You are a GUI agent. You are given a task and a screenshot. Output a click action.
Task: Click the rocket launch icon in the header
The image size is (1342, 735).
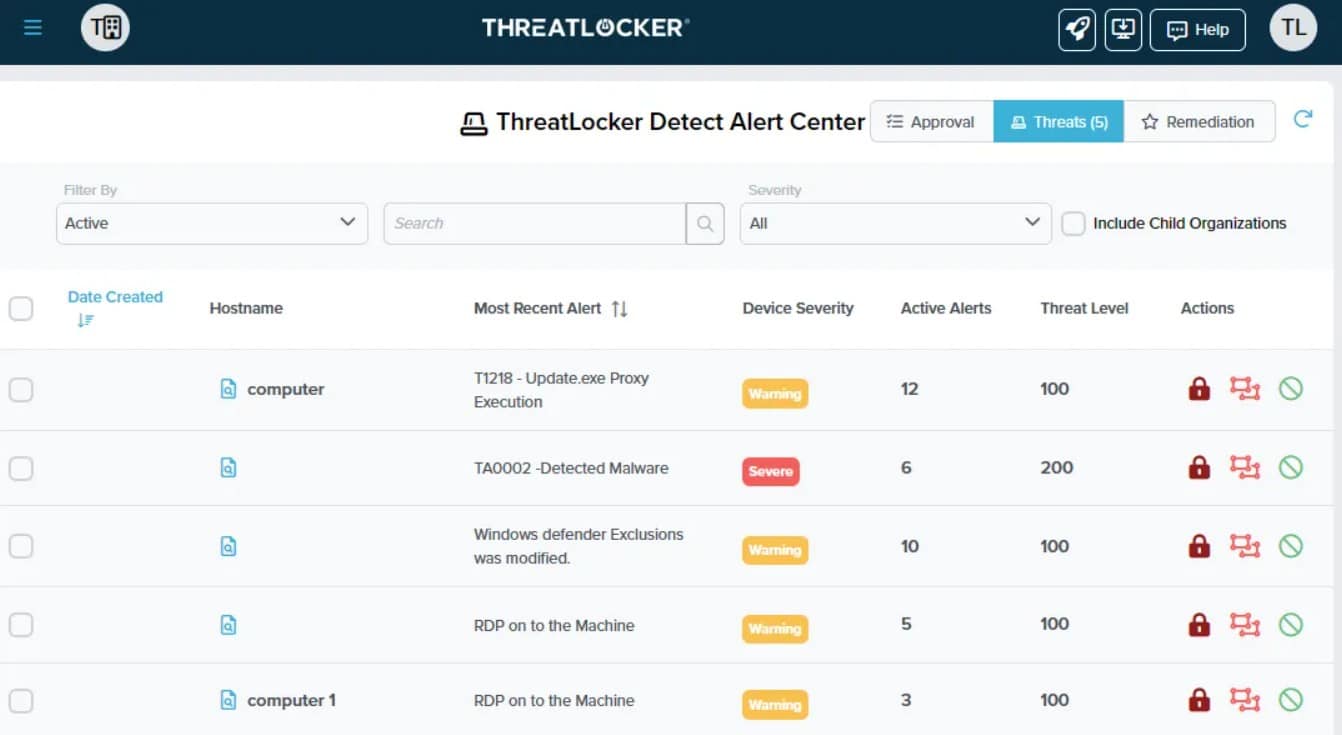pyautogui.click(x=1076, y=29)
